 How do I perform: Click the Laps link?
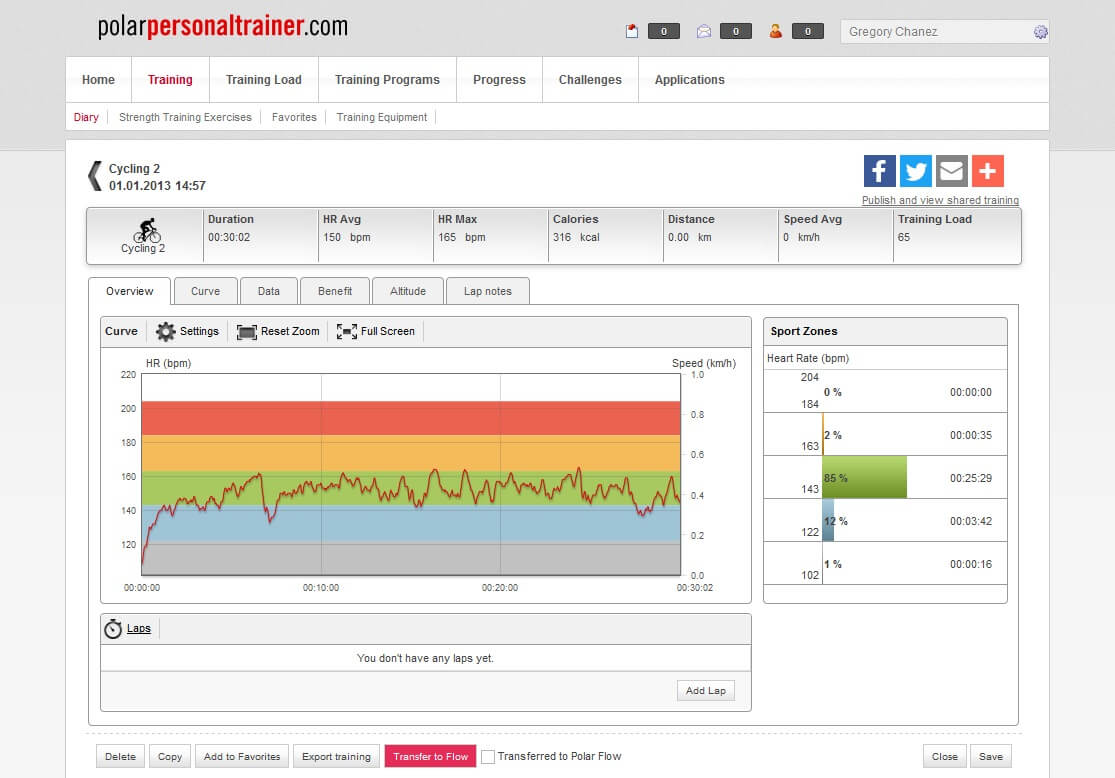(139, 629)
